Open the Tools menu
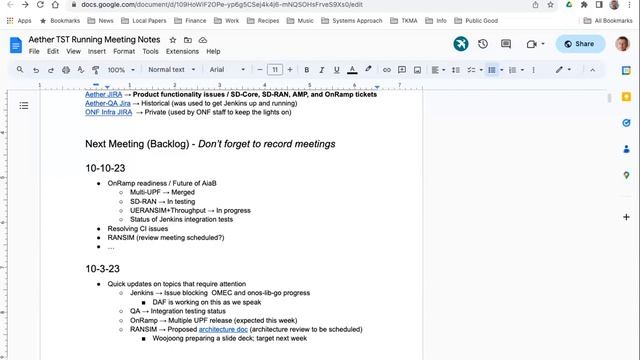 tap(150, 51)
